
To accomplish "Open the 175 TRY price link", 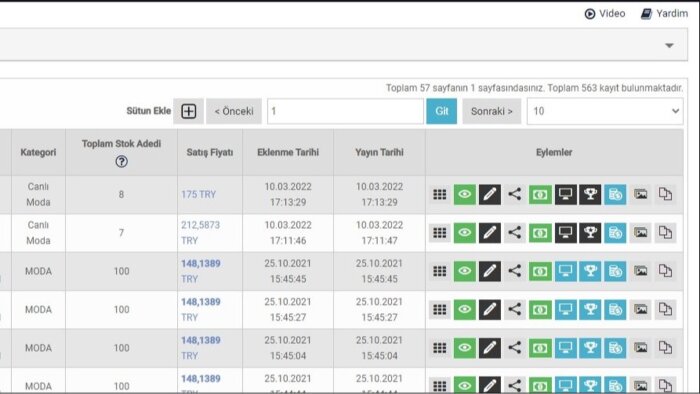I will click(199, 195).
